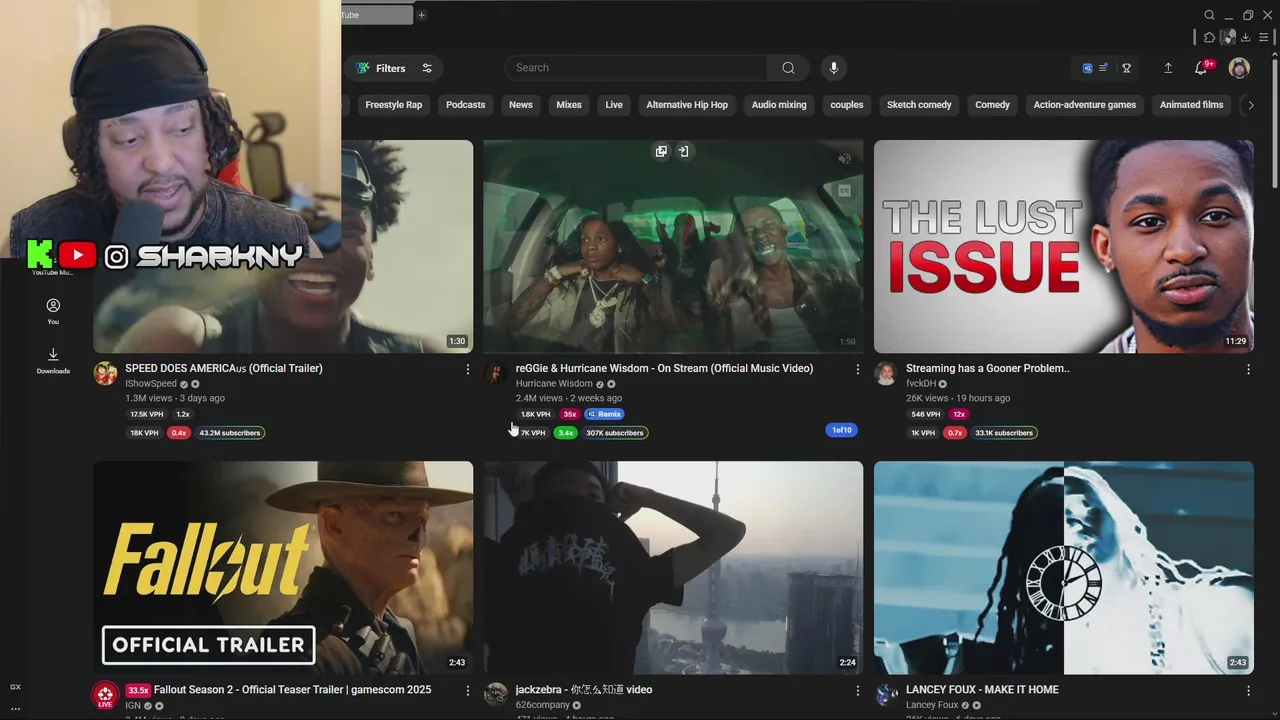This screenshot has width=1280, height=720.
Task: Toggle subtitles icon on the On Stream preview
Action: (844, 190)
